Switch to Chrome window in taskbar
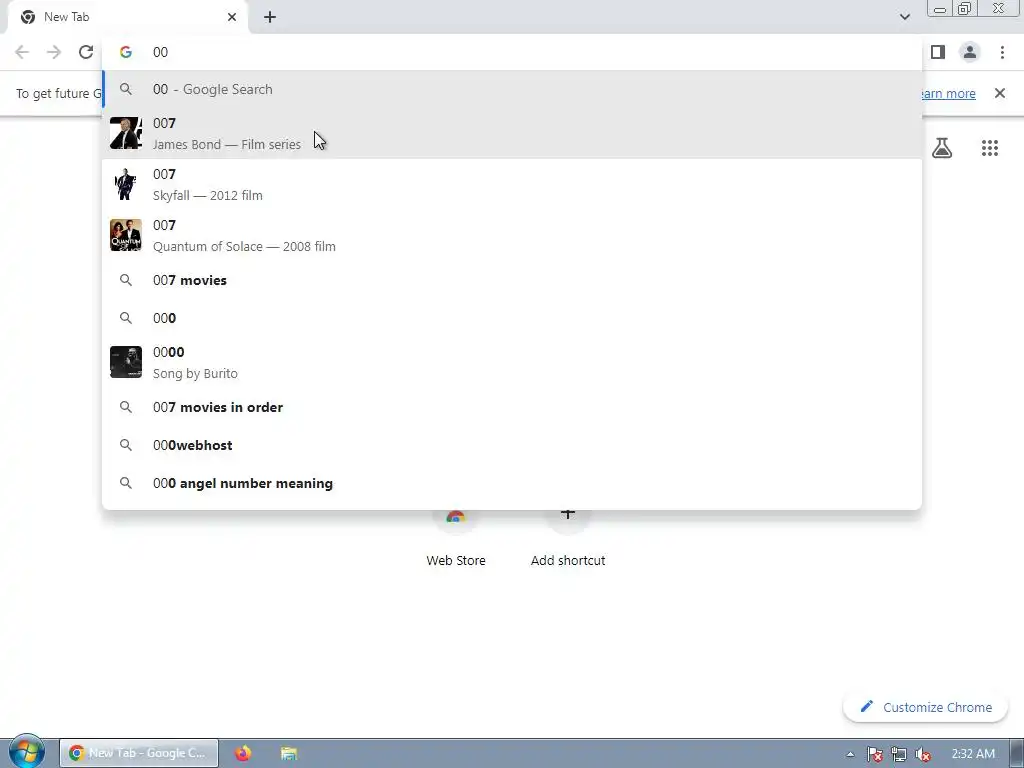 pos(139,753)
